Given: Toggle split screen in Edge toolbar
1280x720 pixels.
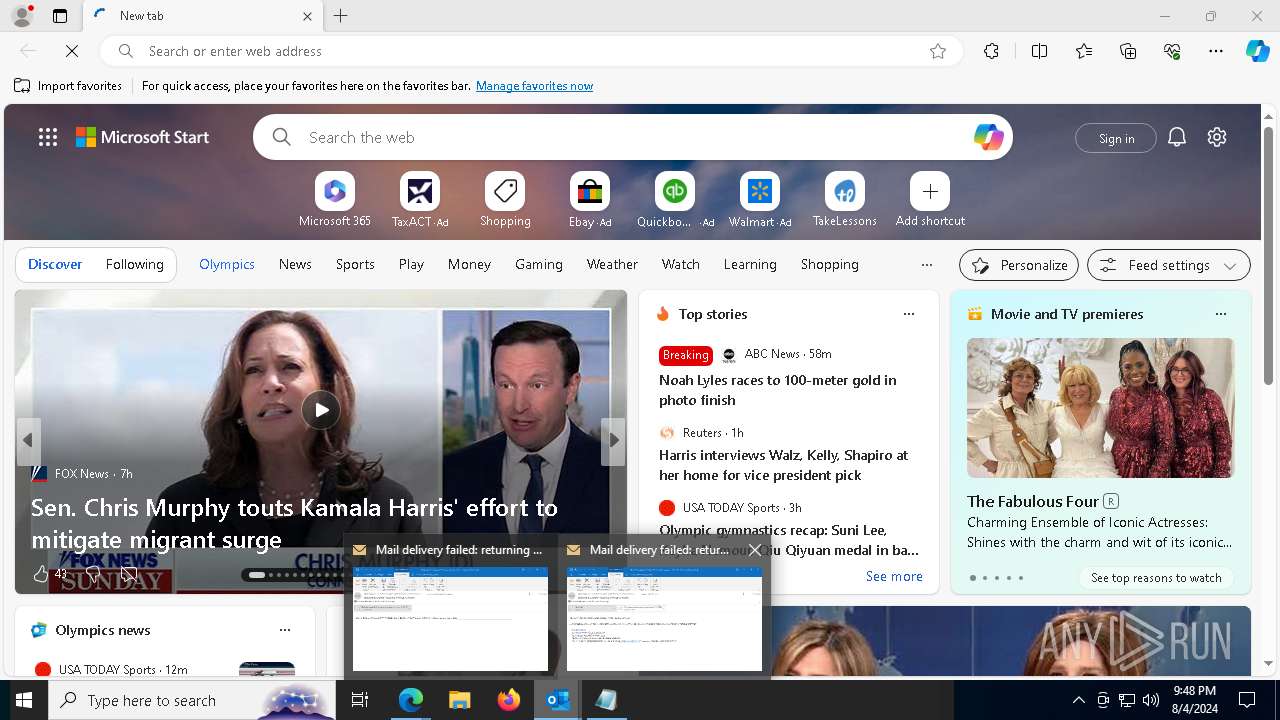Looking at the screenshot, I should coord(1039,51).
